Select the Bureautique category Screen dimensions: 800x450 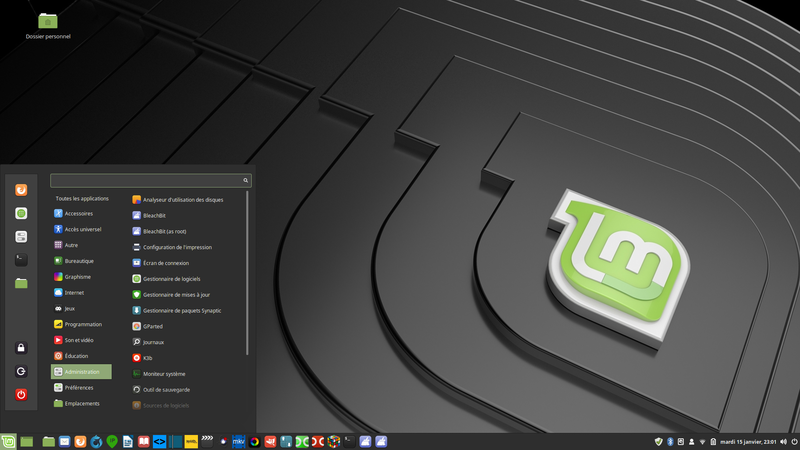click(82, 261)
